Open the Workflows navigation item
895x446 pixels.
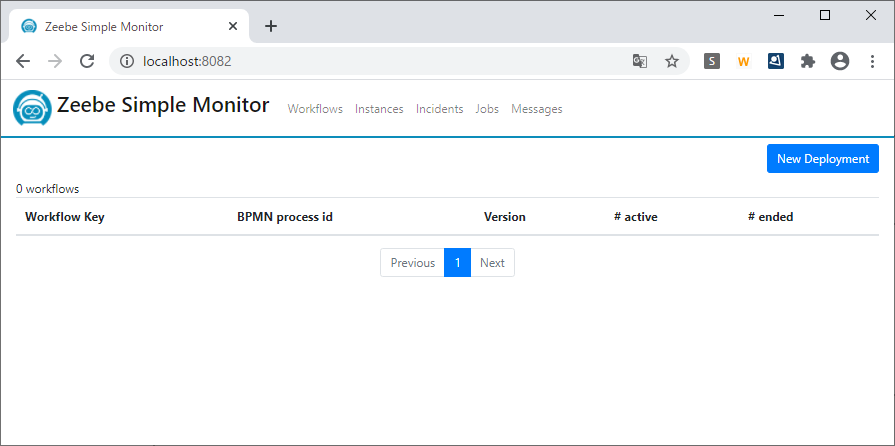[315, 109]
